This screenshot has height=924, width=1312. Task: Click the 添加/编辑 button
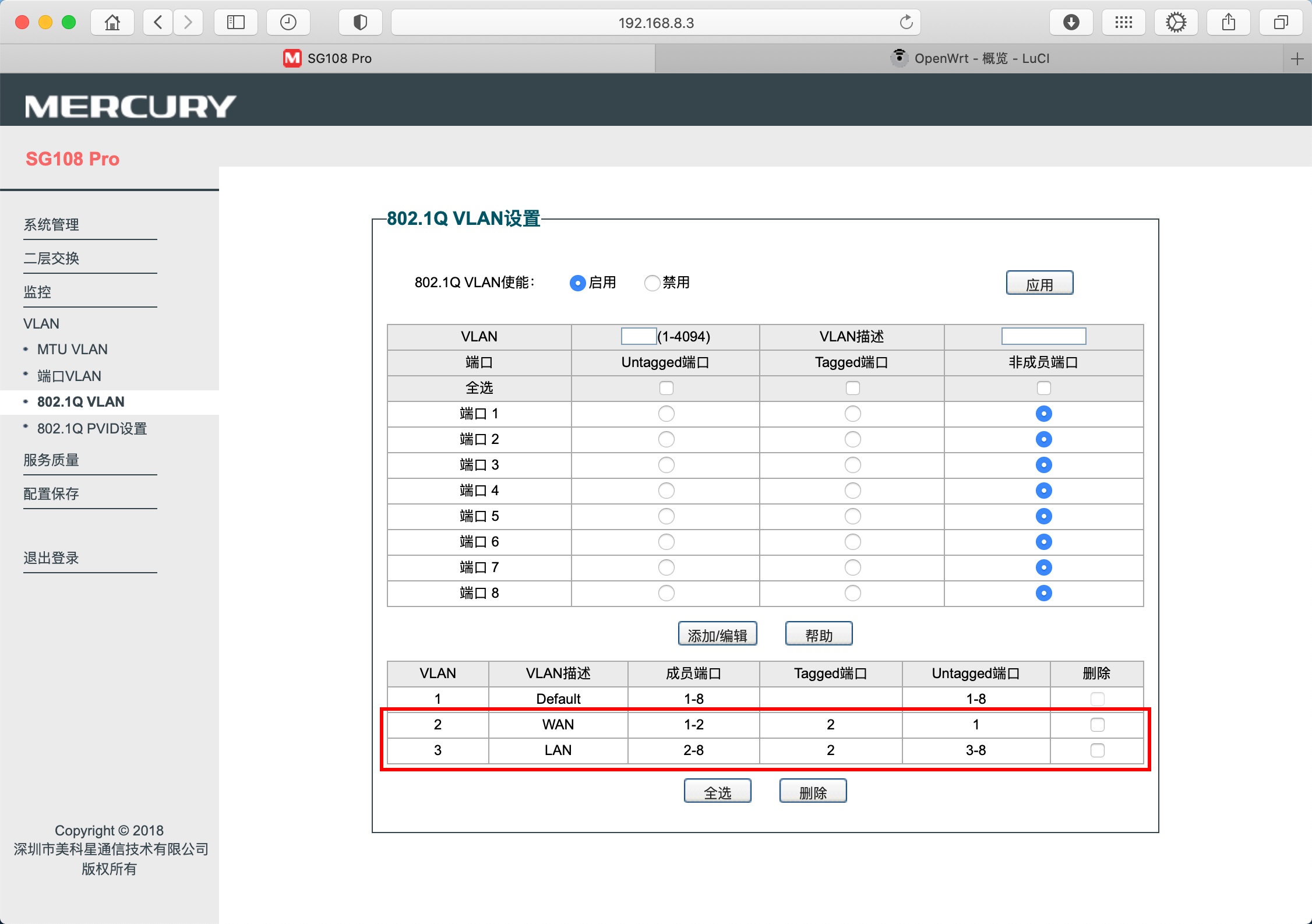(x=717, y=633)
